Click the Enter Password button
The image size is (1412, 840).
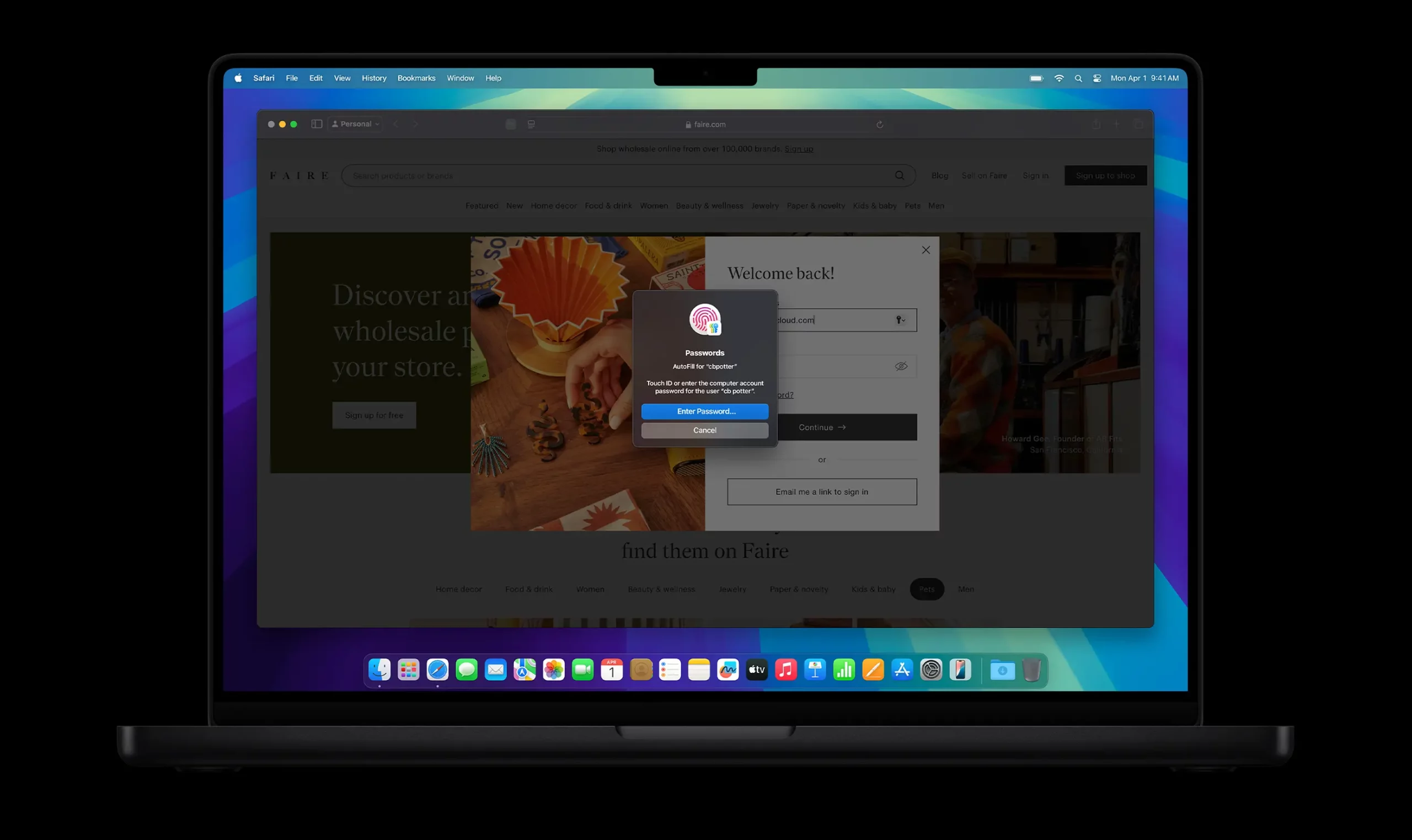(x=704, y=411)
